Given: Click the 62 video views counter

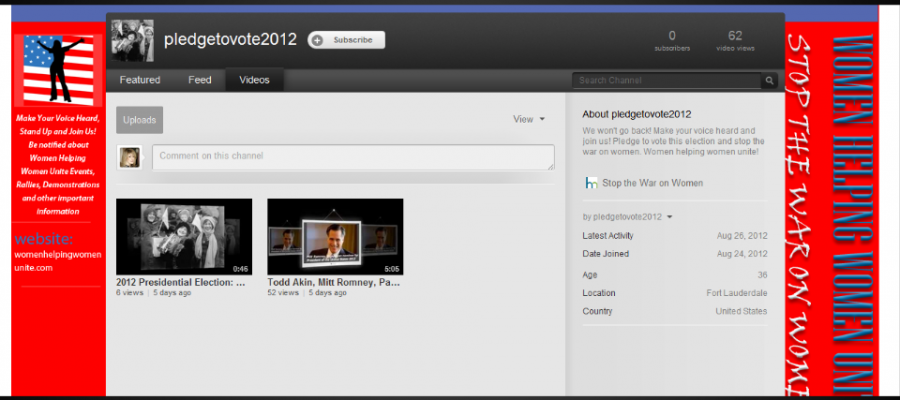Looking at the screenshot, I should click(x=735, y=41).
